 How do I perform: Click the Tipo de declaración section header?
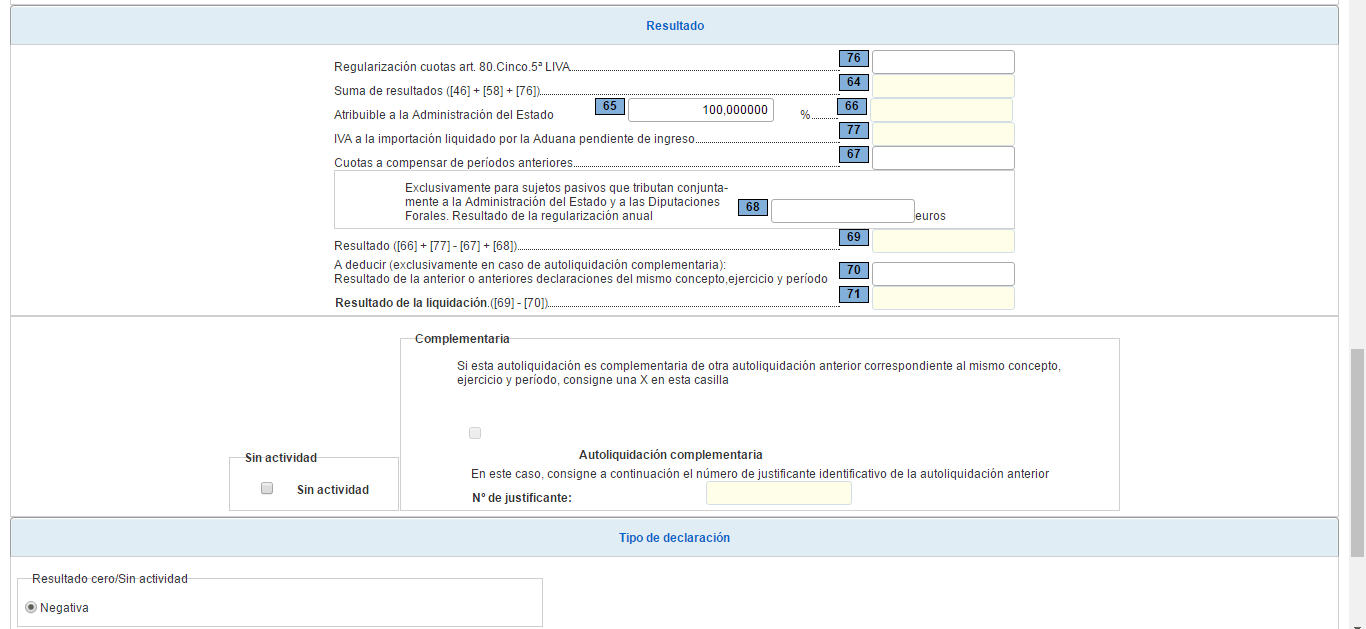pos(674,538)
